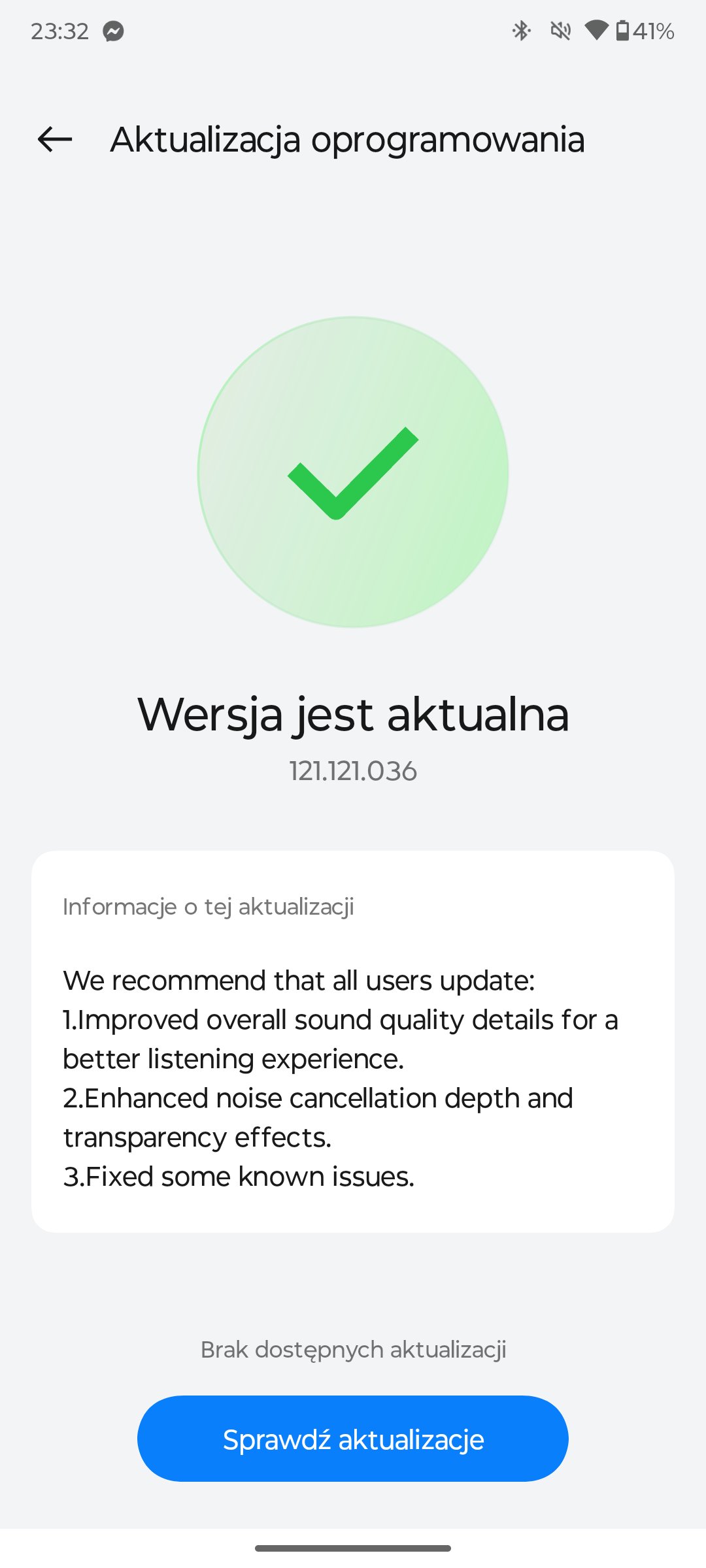
Task: Tap the Messenger notification icon
Action: pyautogui.click(x=114, y=31)
